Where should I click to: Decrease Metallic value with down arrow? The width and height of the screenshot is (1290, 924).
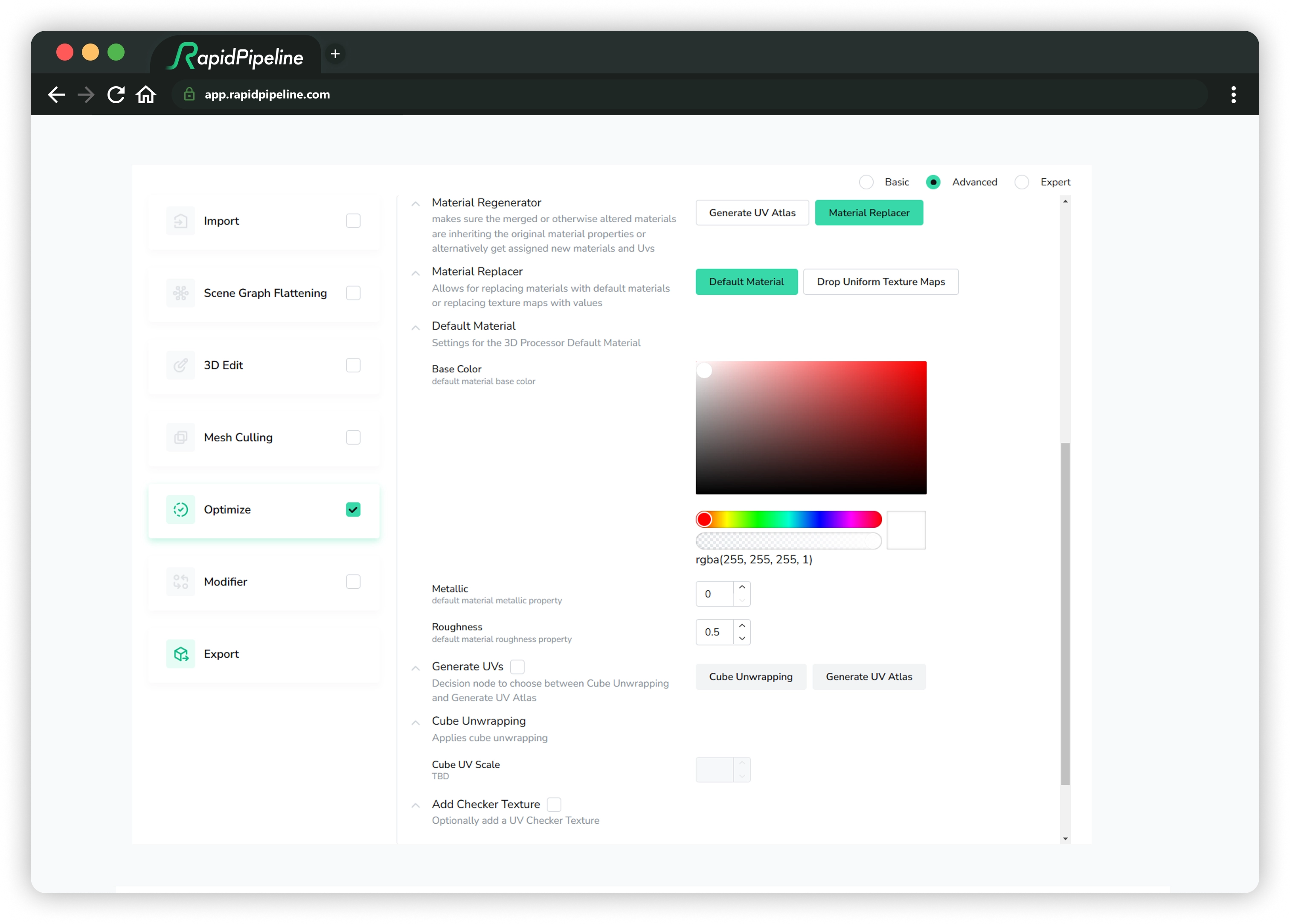pos(742,600)
